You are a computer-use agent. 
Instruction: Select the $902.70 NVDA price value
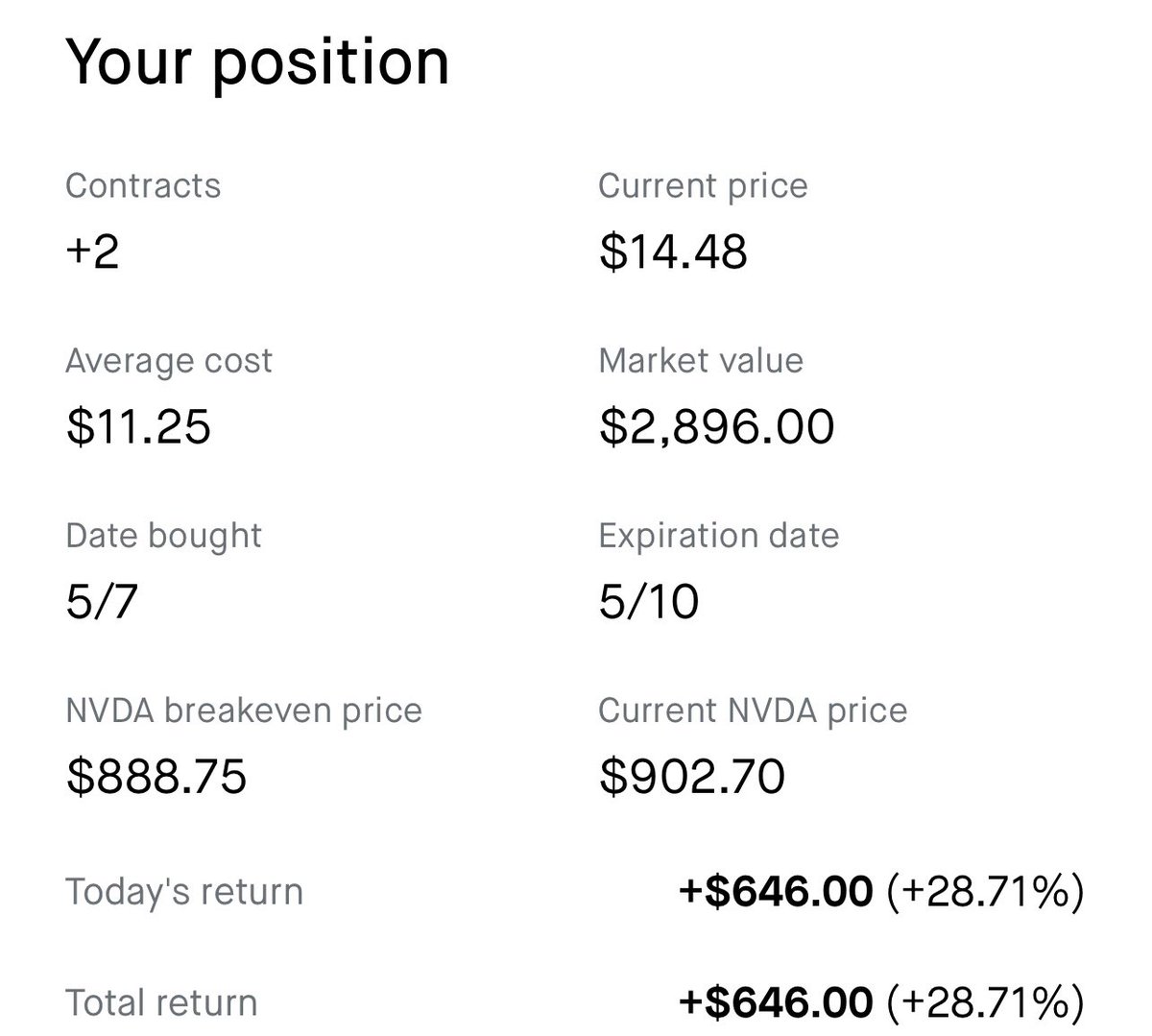click(x=692, y=777)
